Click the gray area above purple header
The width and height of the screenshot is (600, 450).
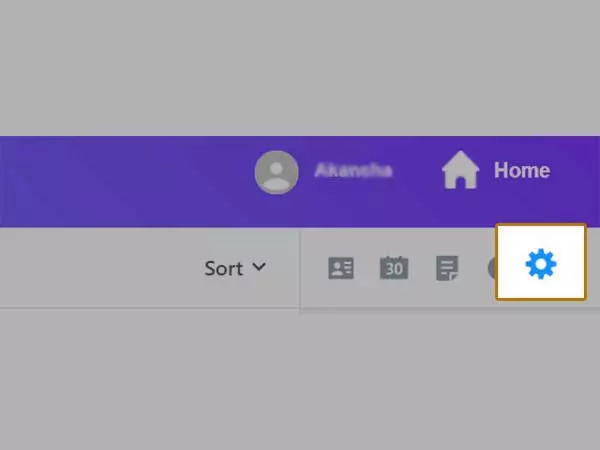click(300, 68)
